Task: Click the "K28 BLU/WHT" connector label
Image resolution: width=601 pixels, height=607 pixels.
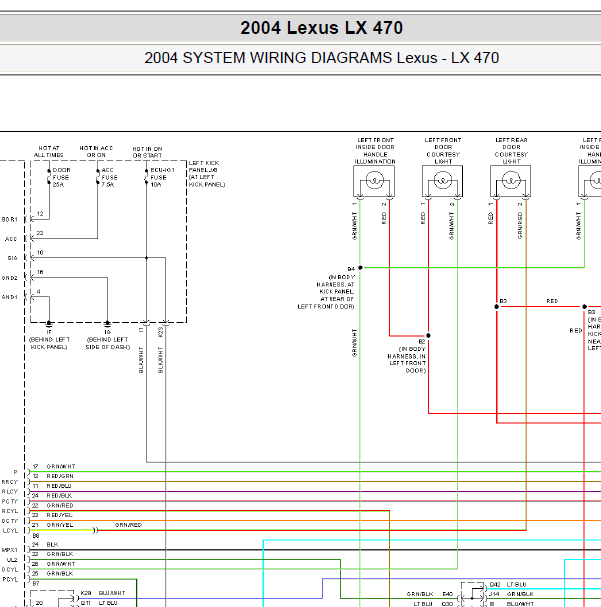Action: (103, 593)
